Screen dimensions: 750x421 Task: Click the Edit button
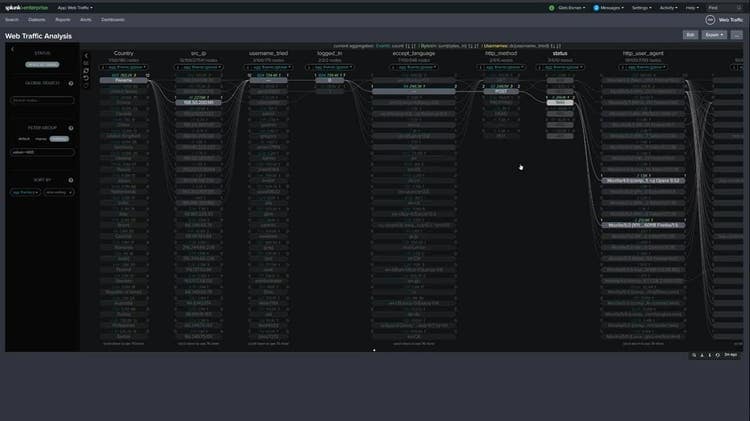(x=690, y=34)
